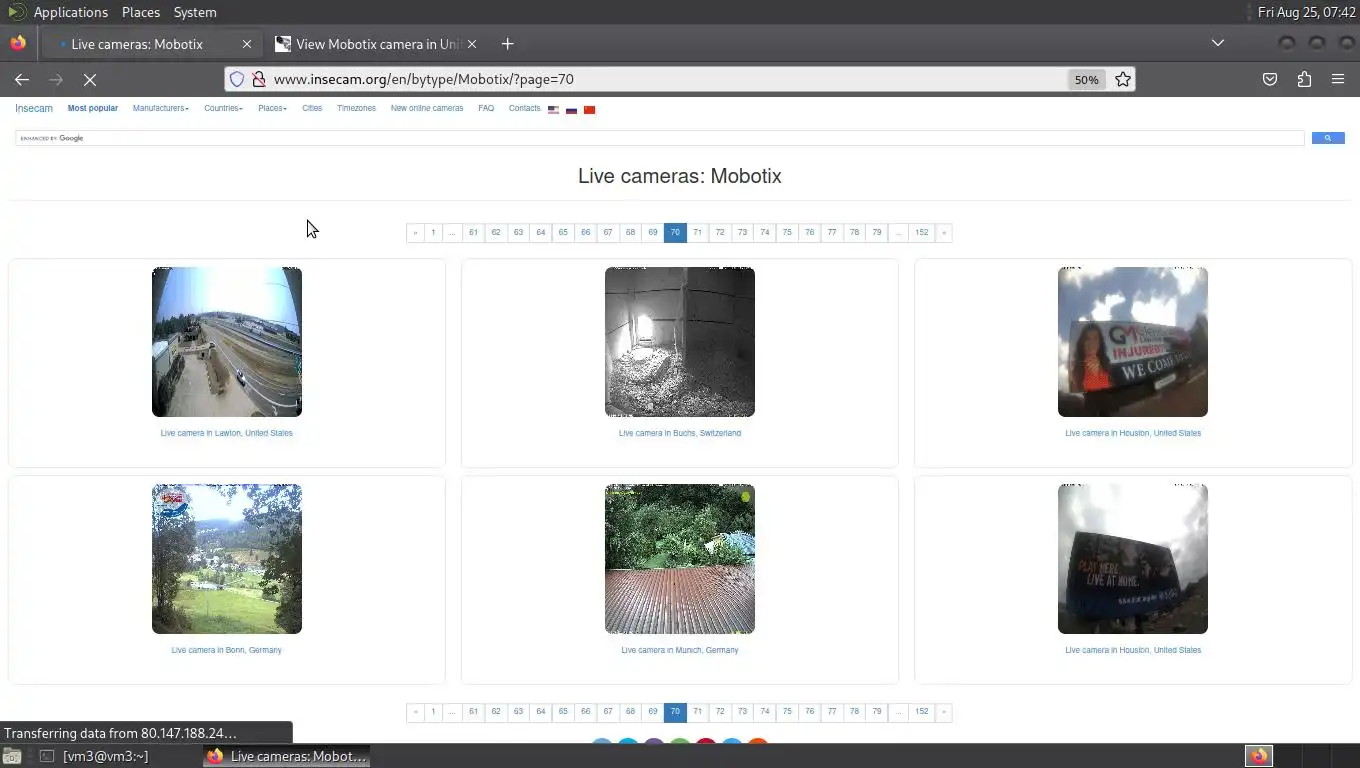Open the Places menu in top panel

tap(141, 12)
